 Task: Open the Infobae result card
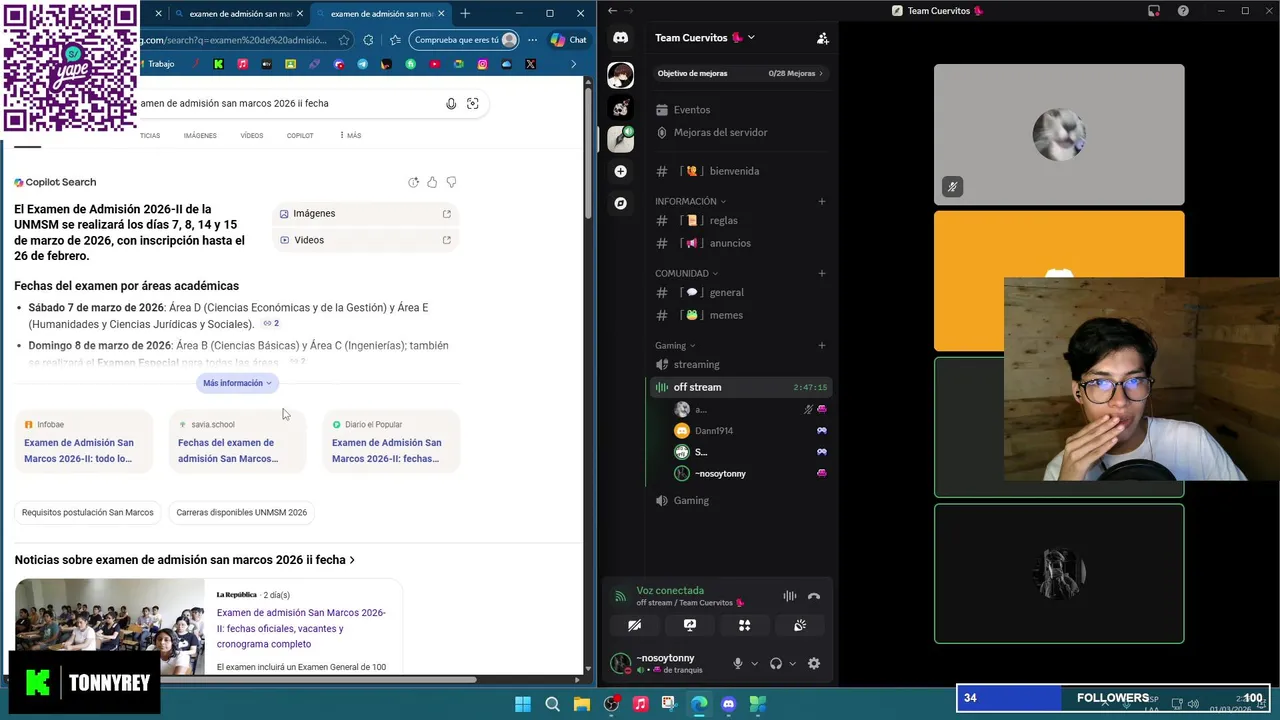pos(84,441)
